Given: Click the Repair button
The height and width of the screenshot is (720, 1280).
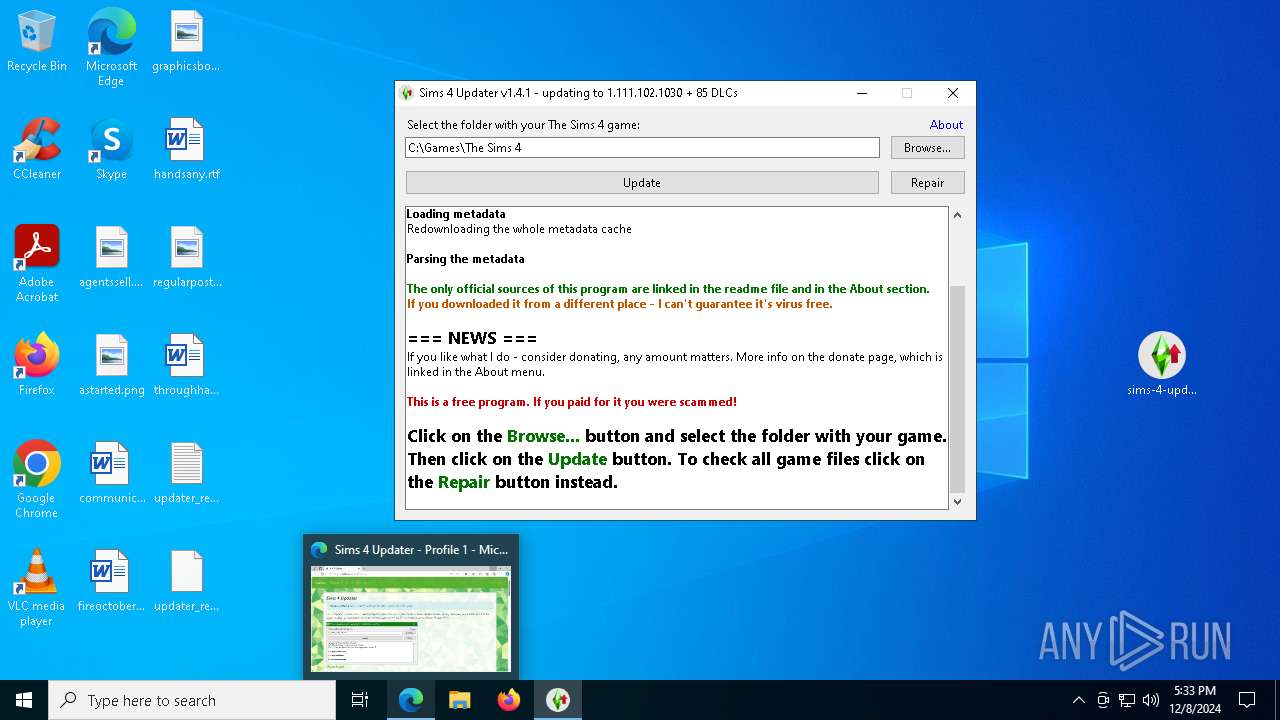Looking at the screenshot, I should point(927,183).
